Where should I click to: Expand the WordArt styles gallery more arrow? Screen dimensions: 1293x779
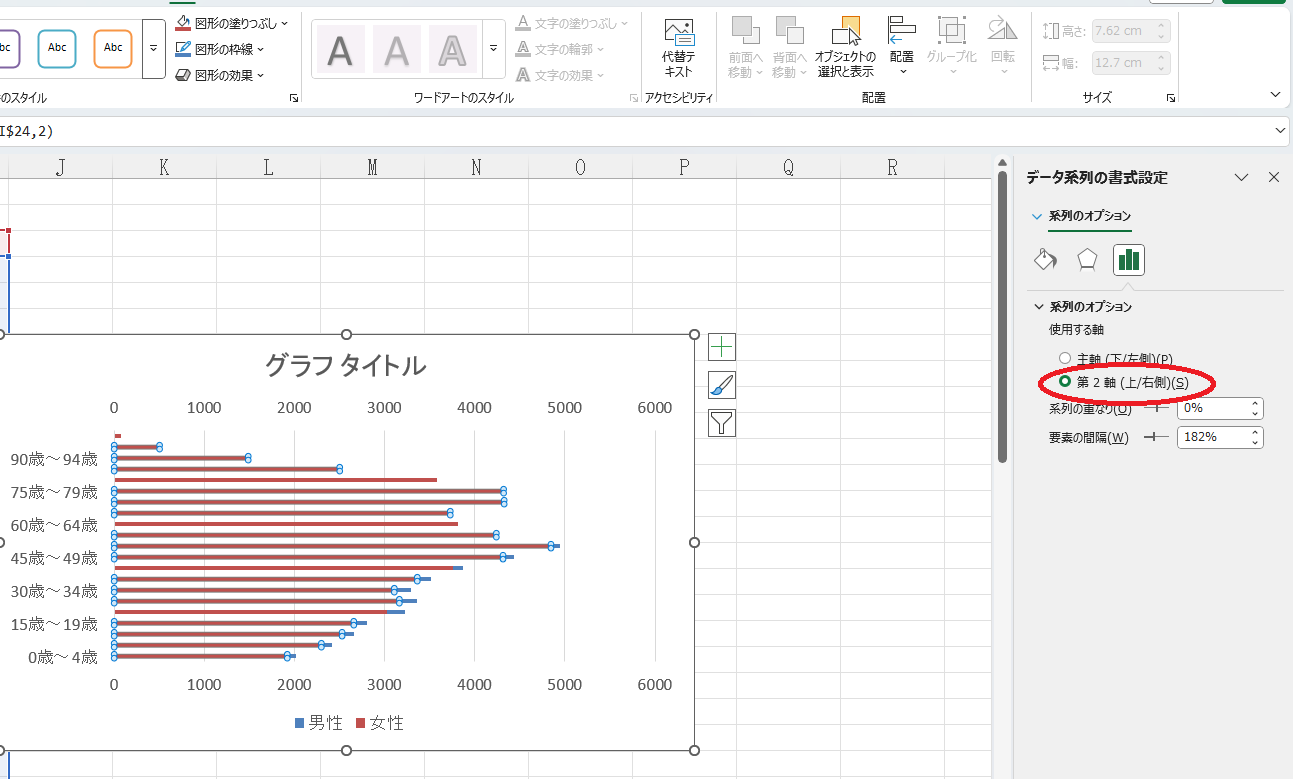pos(494,48)
